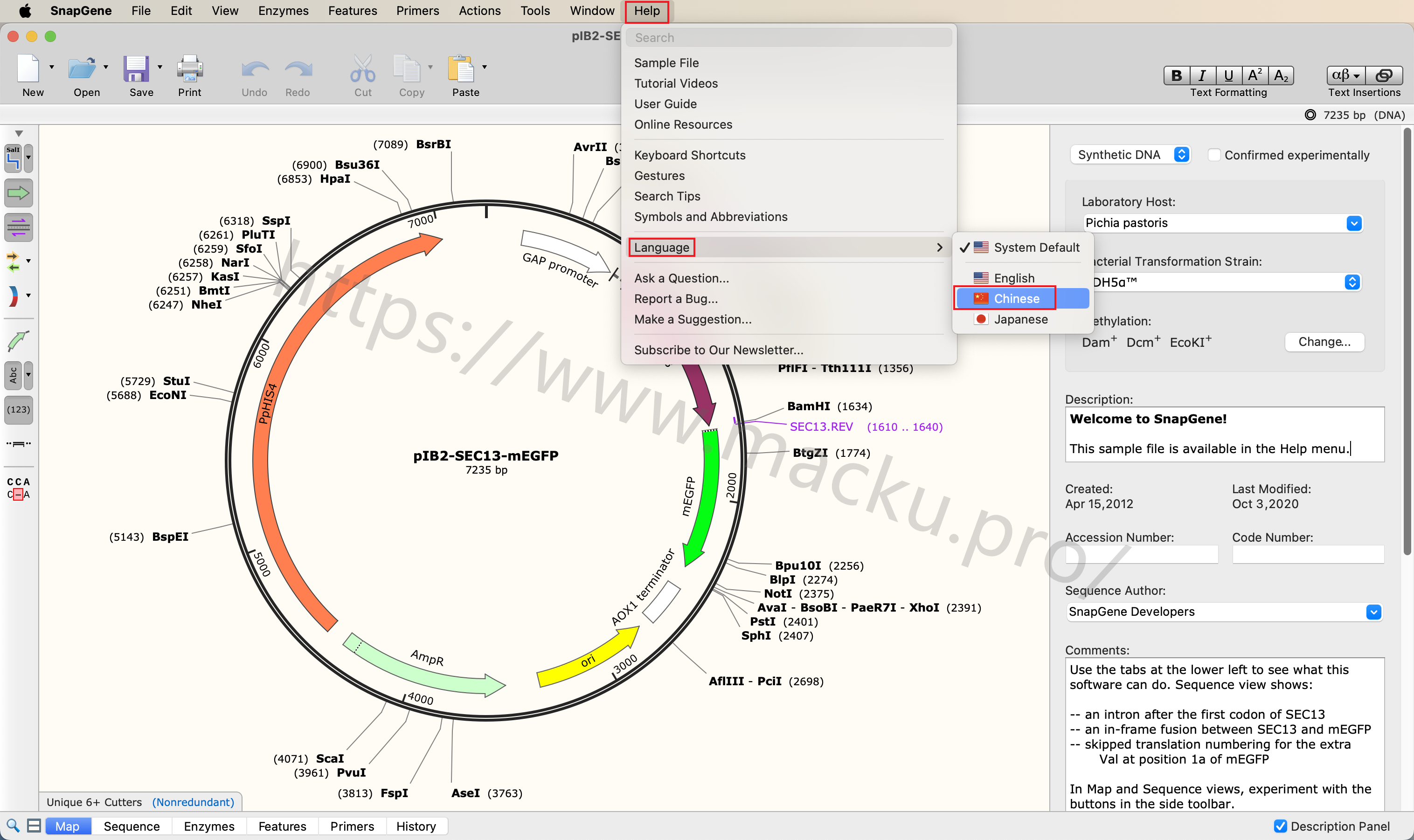
Task: Click the Print icon
Action: click(x=190, y=69)
